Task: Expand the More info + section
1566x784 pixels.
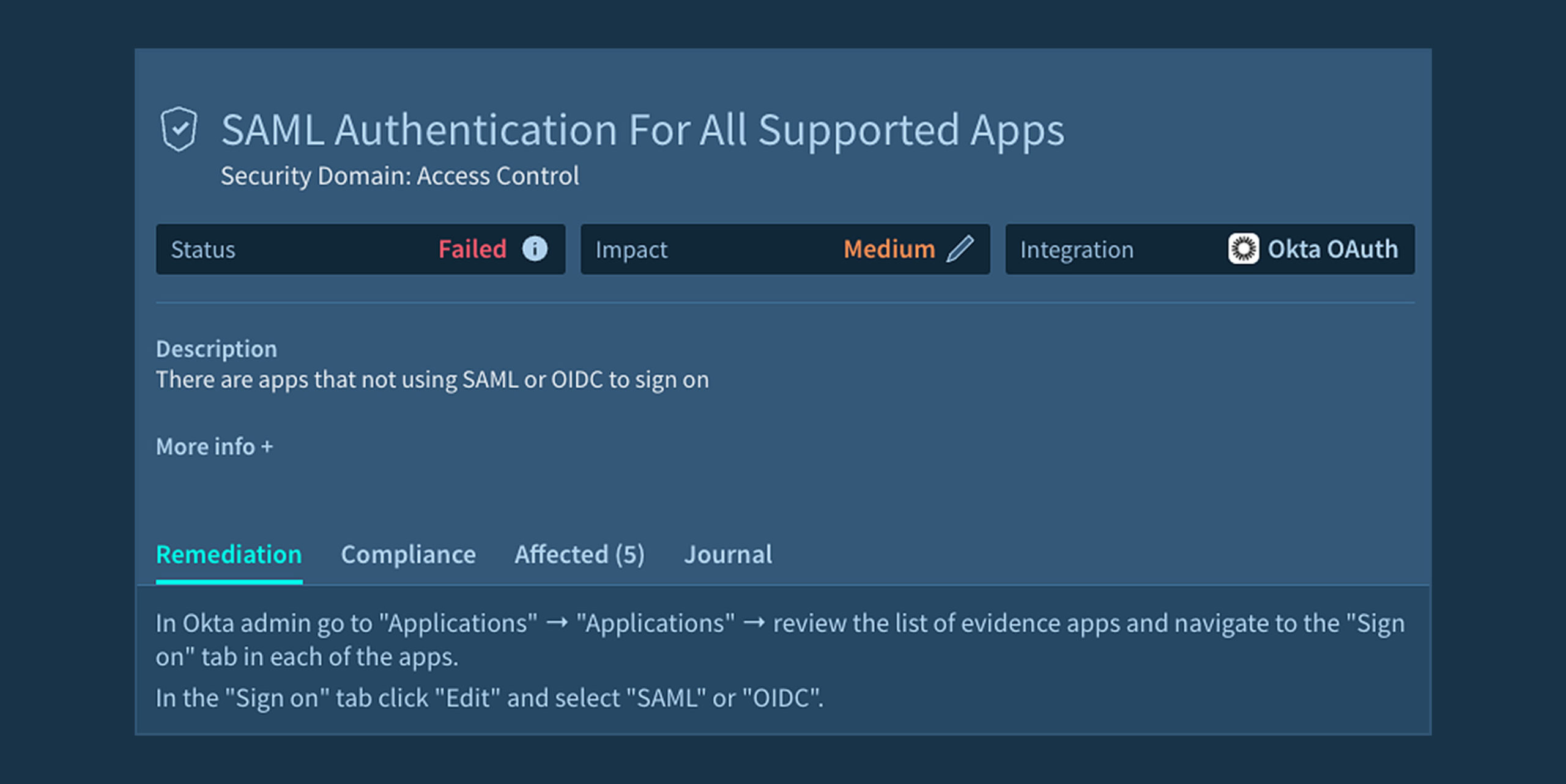Action: tap(214, 446)
